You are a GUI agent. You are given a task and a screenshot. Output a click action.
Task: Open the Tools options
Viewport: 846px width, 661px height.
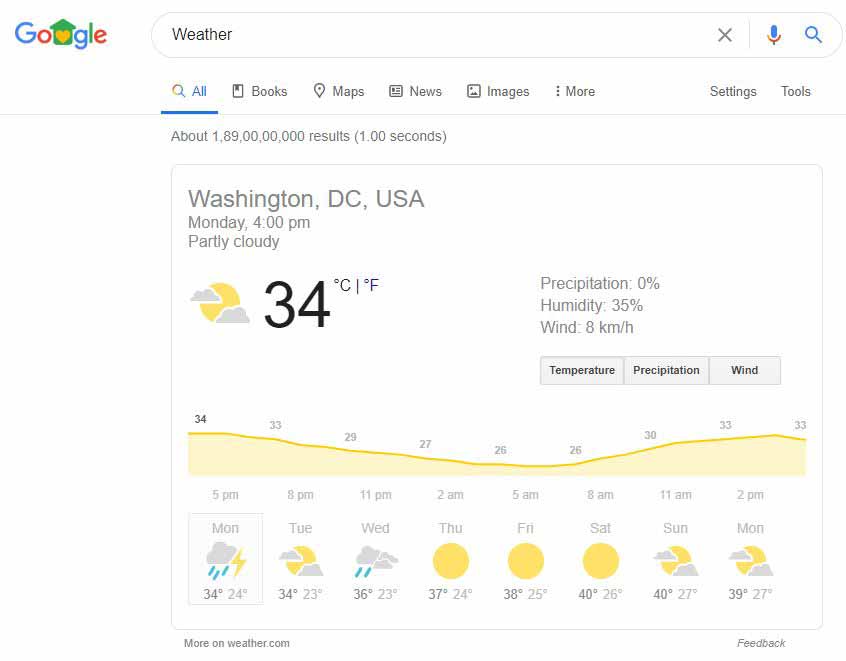tap(796, 91)
